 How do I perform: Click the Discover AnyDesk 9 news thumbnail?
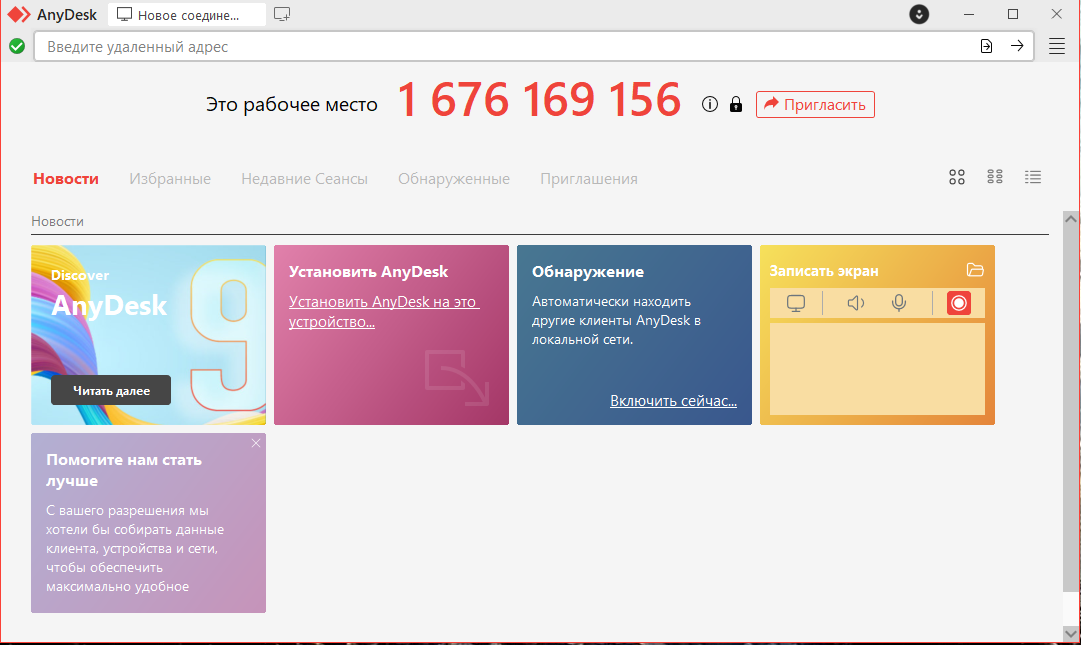(x=148, y=335)
